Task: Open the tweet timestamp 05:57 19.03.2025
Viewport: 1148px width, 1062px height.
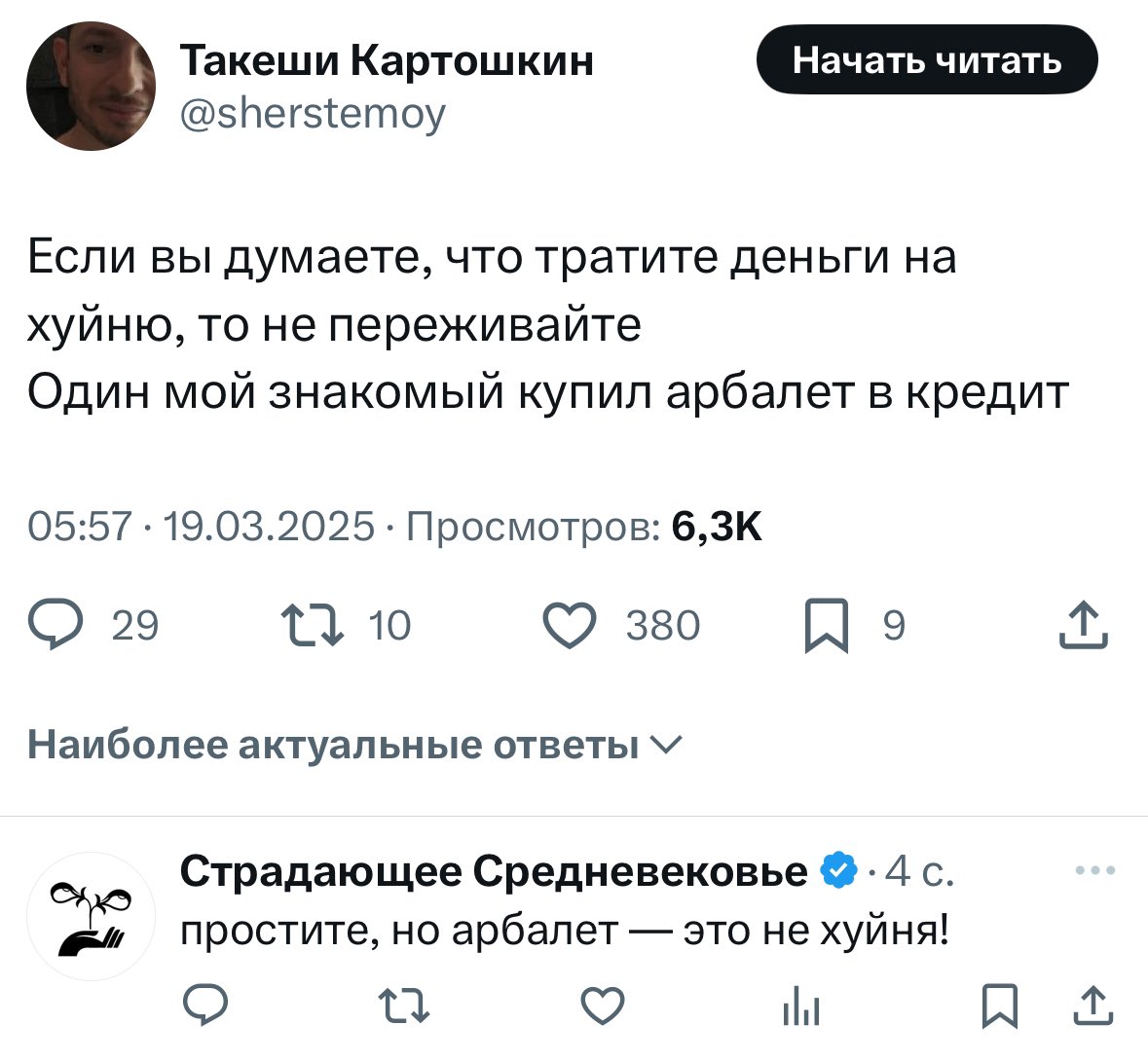Action: 201,527
